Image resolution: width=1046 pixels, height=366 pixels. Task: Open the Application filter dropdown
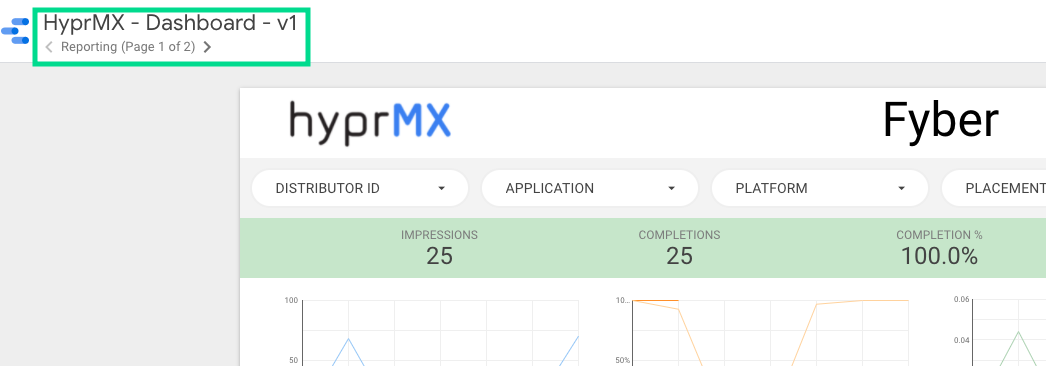pyautogui.click(x=590, y=188)
